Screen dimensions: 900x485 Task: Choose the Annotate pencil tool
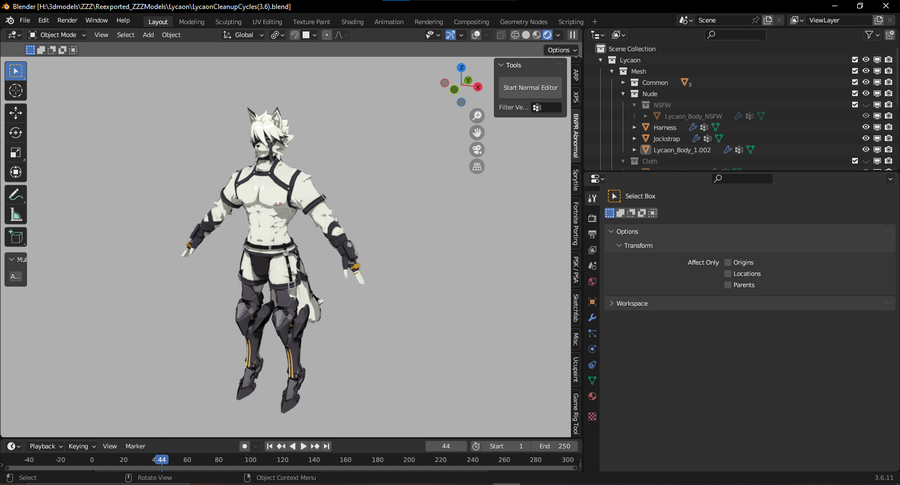click(16, 194)
